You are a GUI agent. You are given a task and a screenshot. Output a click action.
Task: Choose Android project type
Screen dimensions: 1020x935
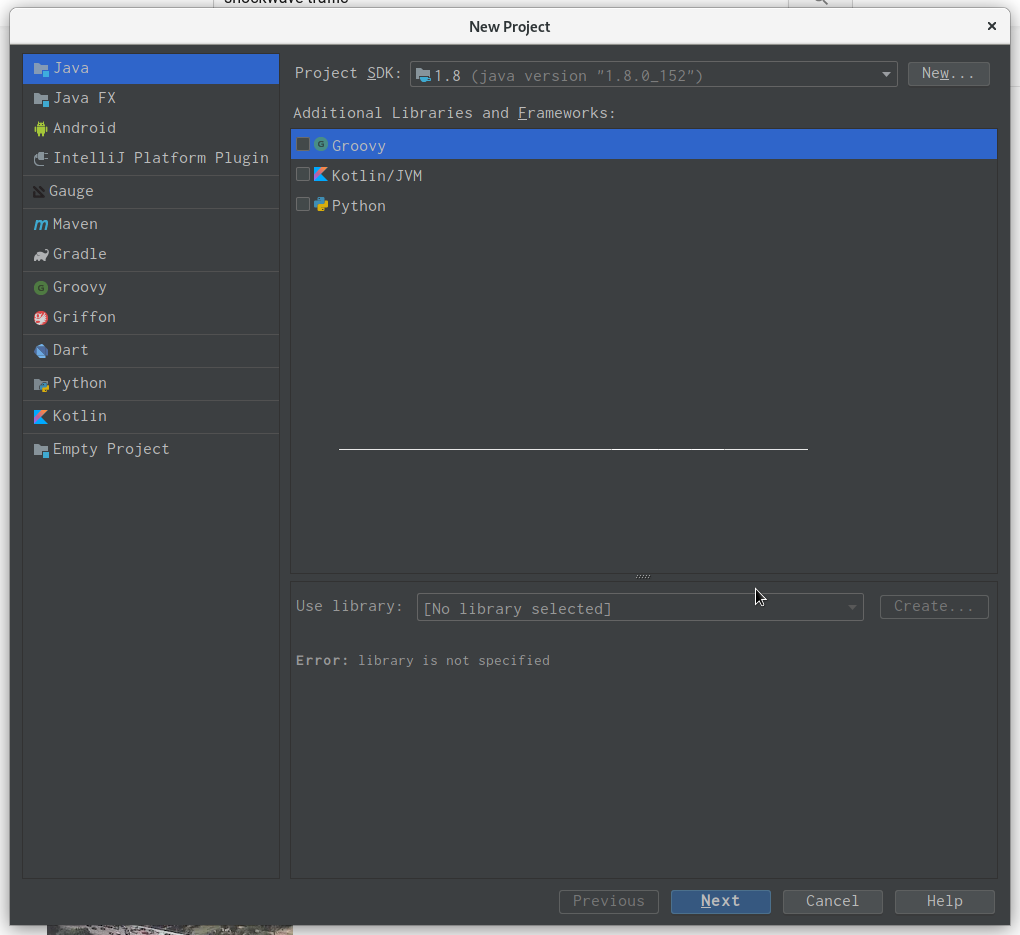(151, 129)
